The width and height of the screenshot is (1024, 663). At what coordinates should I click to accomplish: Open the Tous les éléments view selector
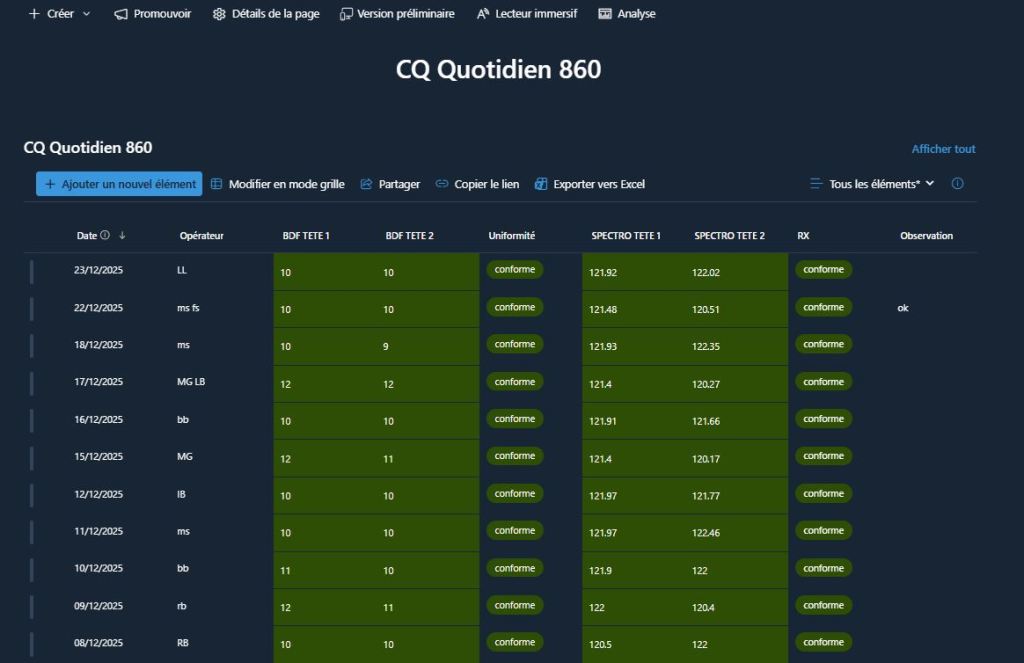point(872,184)
